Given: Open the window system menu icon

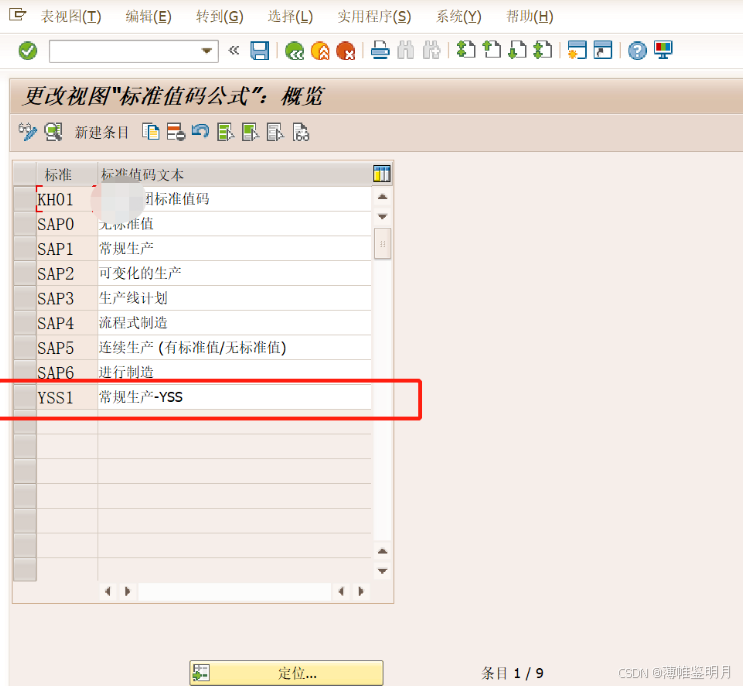Looking at the screenshot, I should point(18,15).
